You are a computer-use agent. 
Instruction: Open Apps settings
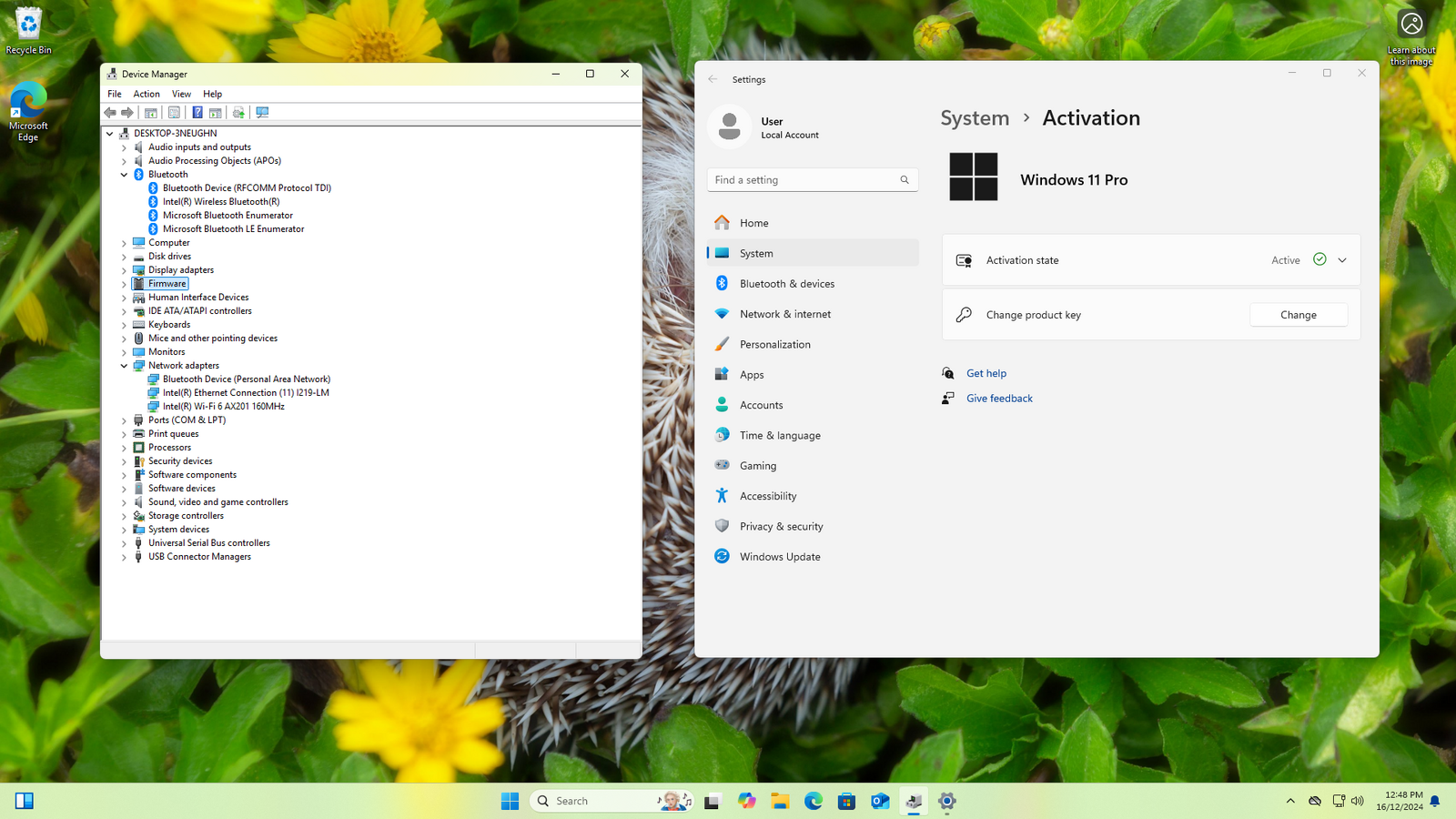coord(813,375)
